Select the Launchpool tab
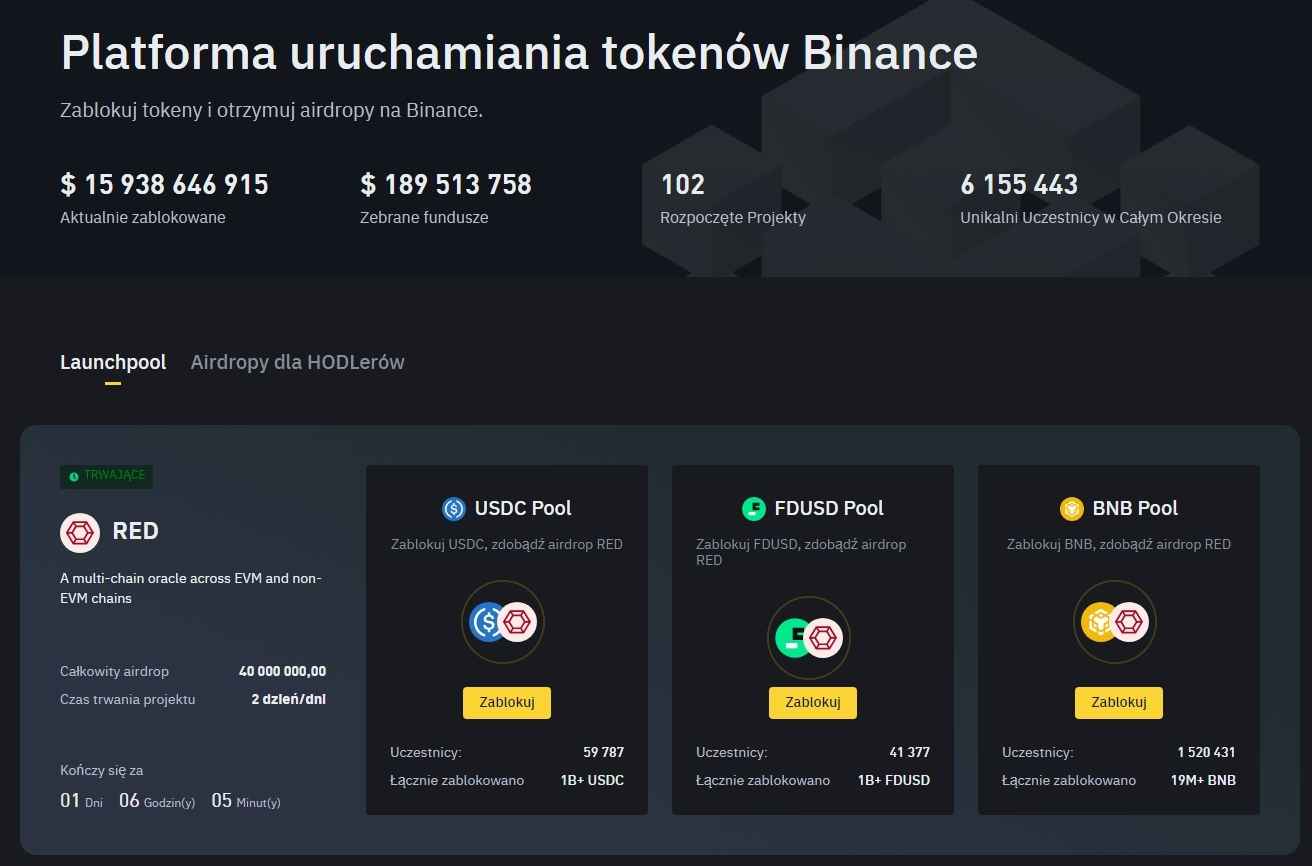 113,362
